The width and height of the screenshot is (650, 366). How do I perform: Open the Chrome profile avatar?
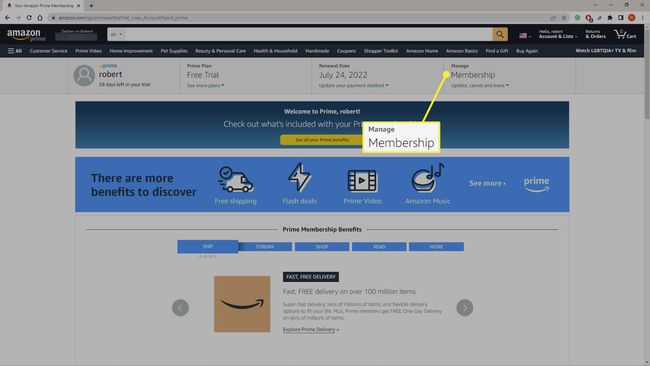tap(631, 17)
